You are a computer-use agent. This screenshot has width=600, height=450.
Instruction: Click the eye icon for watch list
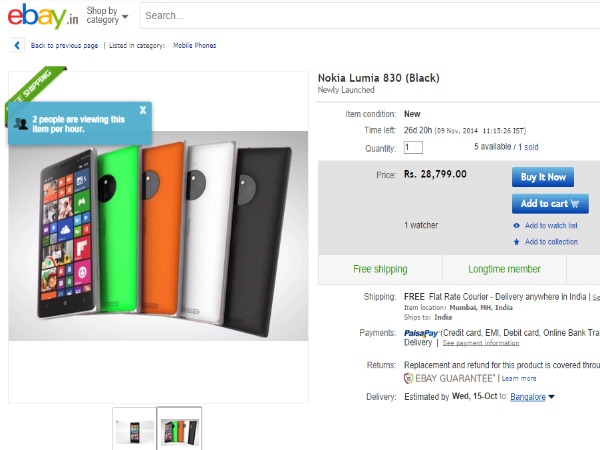tap(516, 226)
